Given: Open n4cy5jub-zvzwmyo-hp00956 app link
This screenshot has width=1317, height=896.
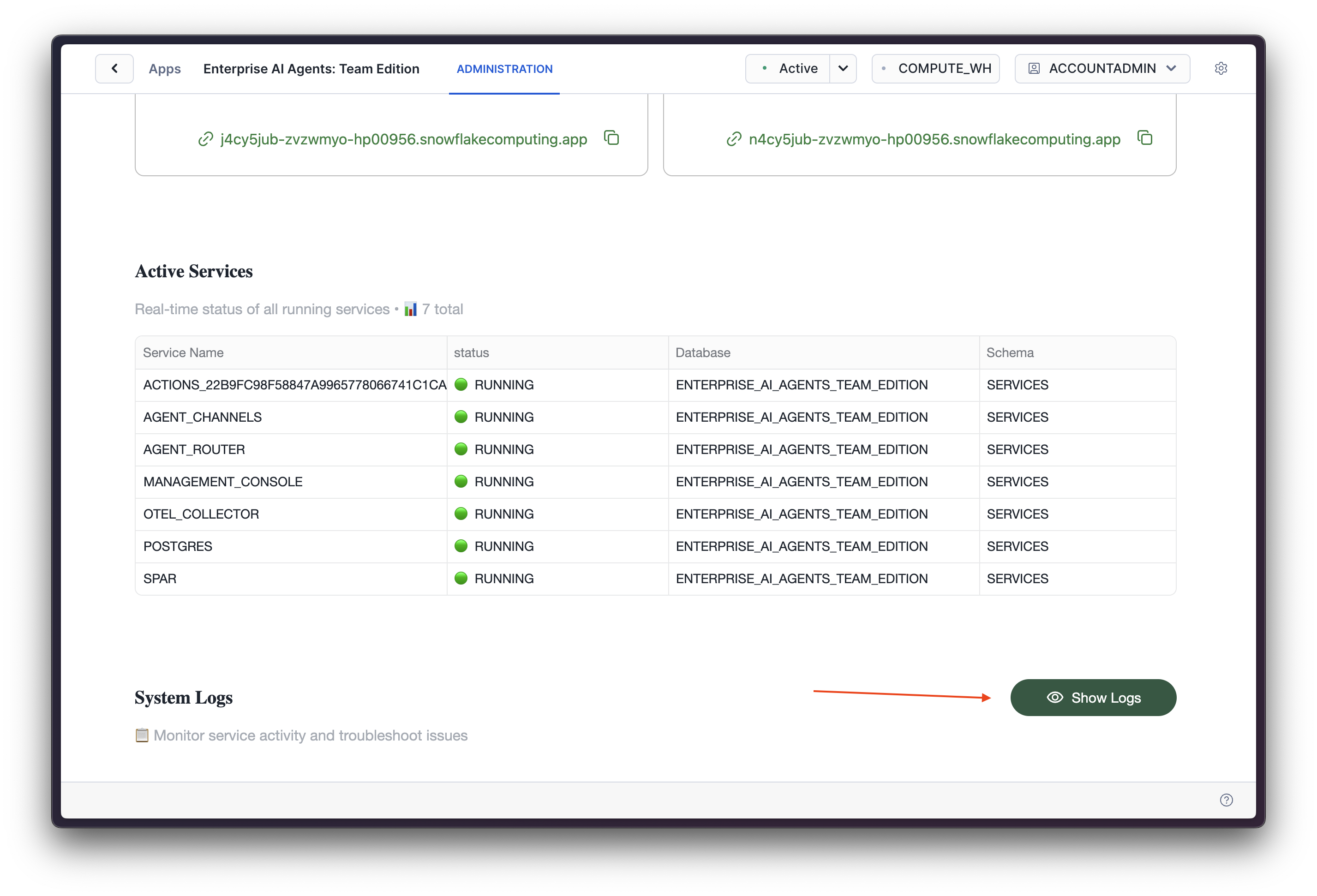Looking at the screenshot, I should (x=934, y=139).
